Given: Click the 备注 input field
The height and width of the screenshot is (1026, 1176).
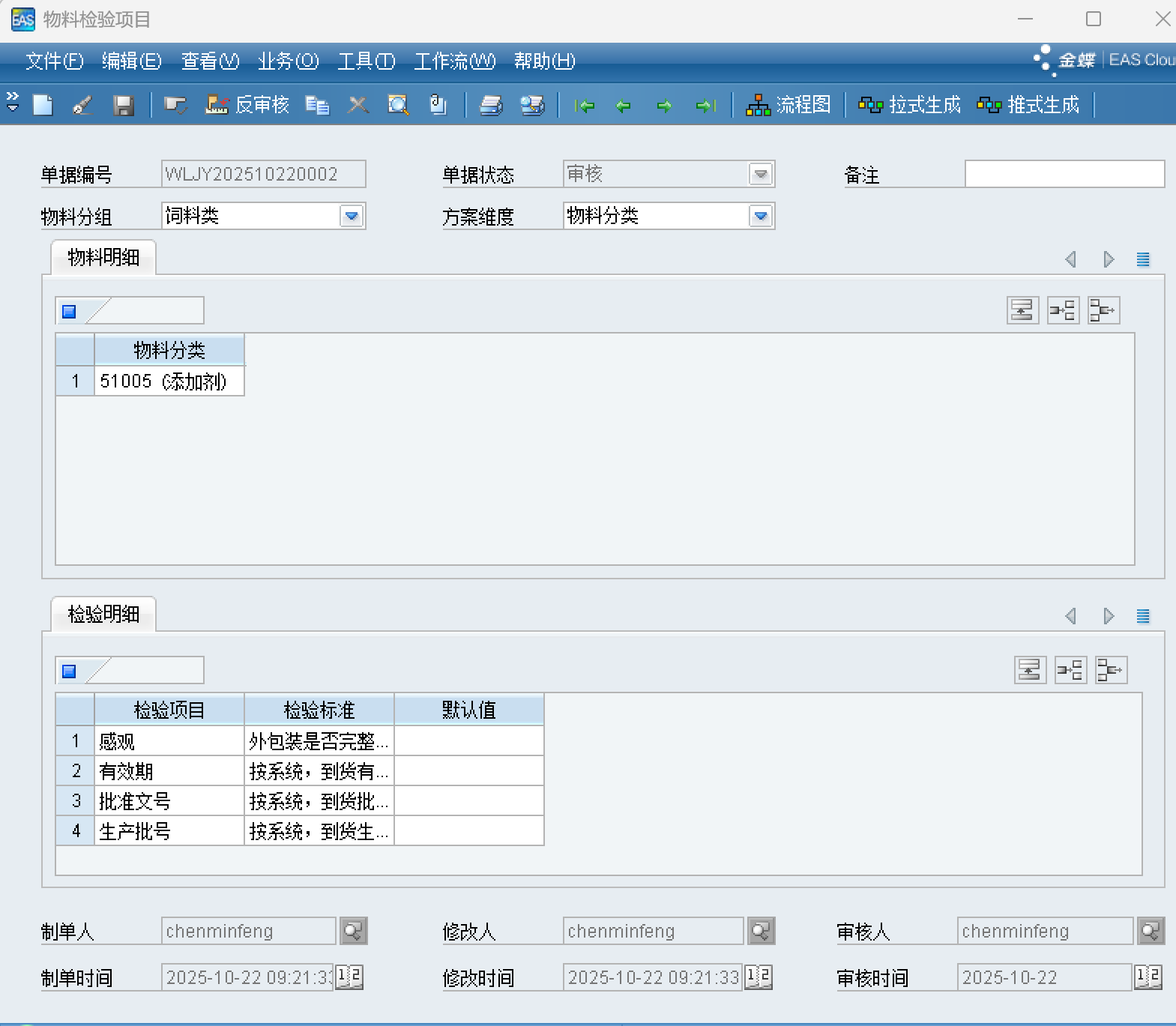Looking at the screenshot, I should pyautogui.click(x=1064, y=174).
